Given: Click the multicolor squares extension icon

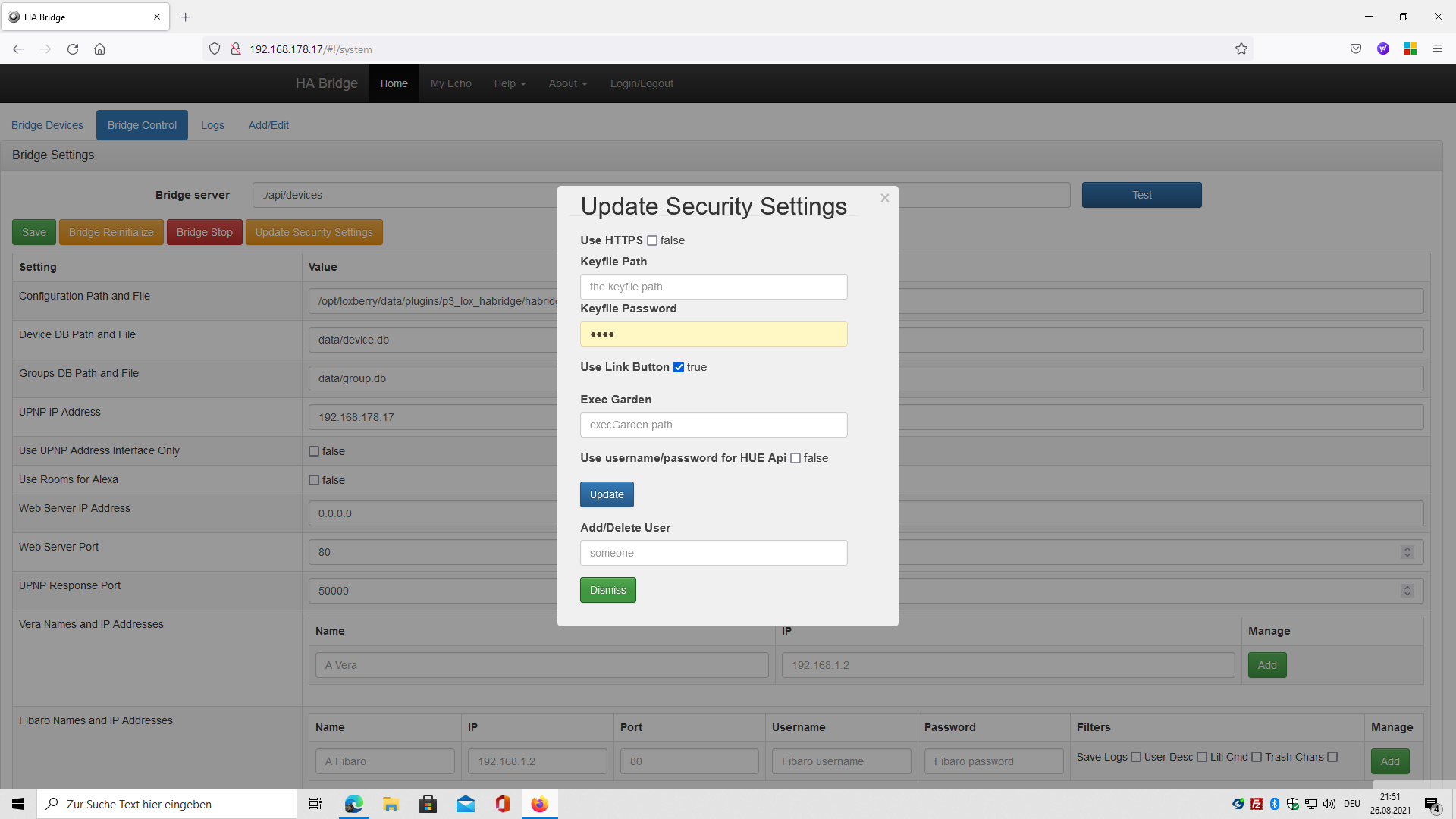Looking at the screenshot, I should [x=1410, y=49].
